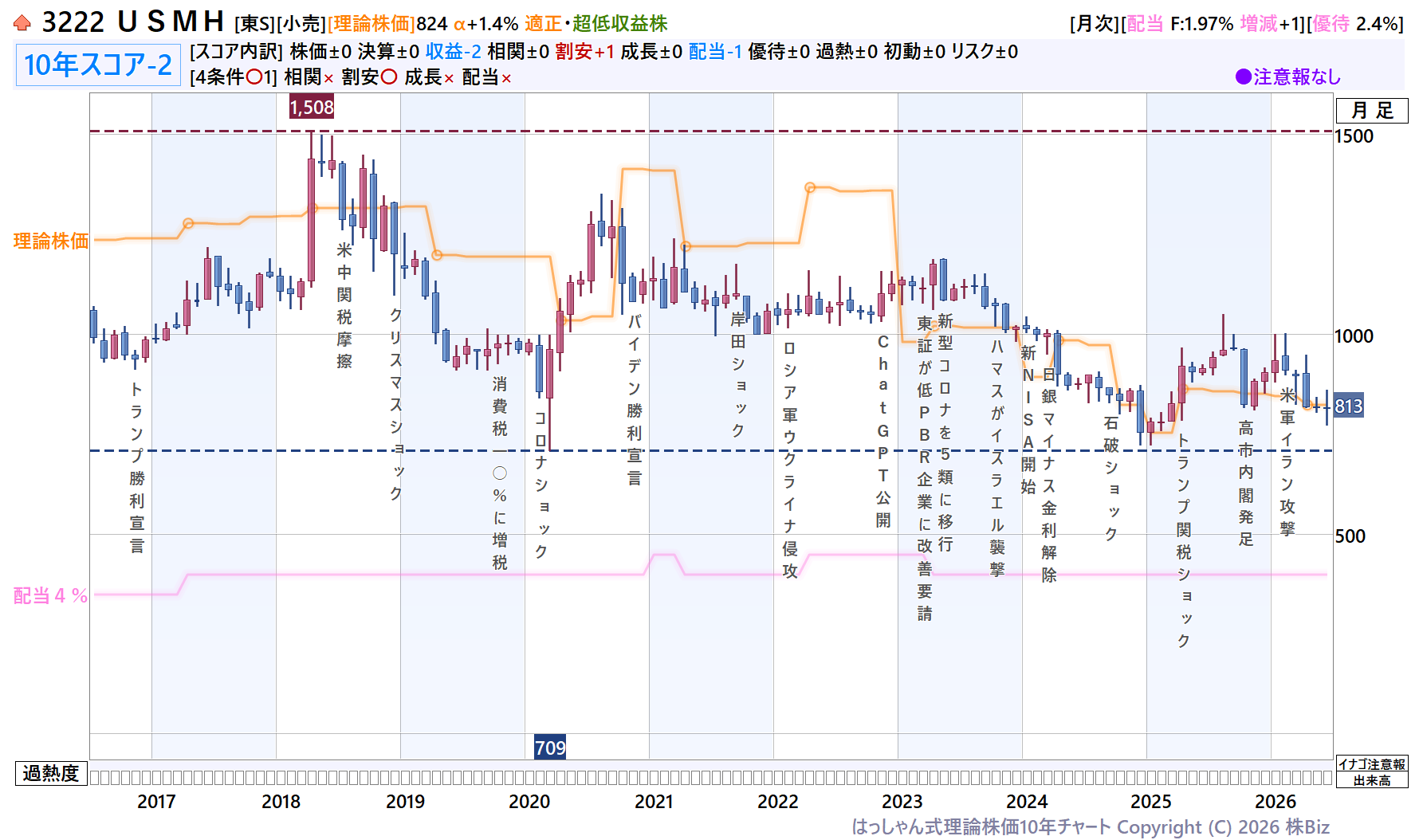This screenshot has height=840, width=1419.
Task: Click the コロナショック event marker
Action: click(541, 485)
